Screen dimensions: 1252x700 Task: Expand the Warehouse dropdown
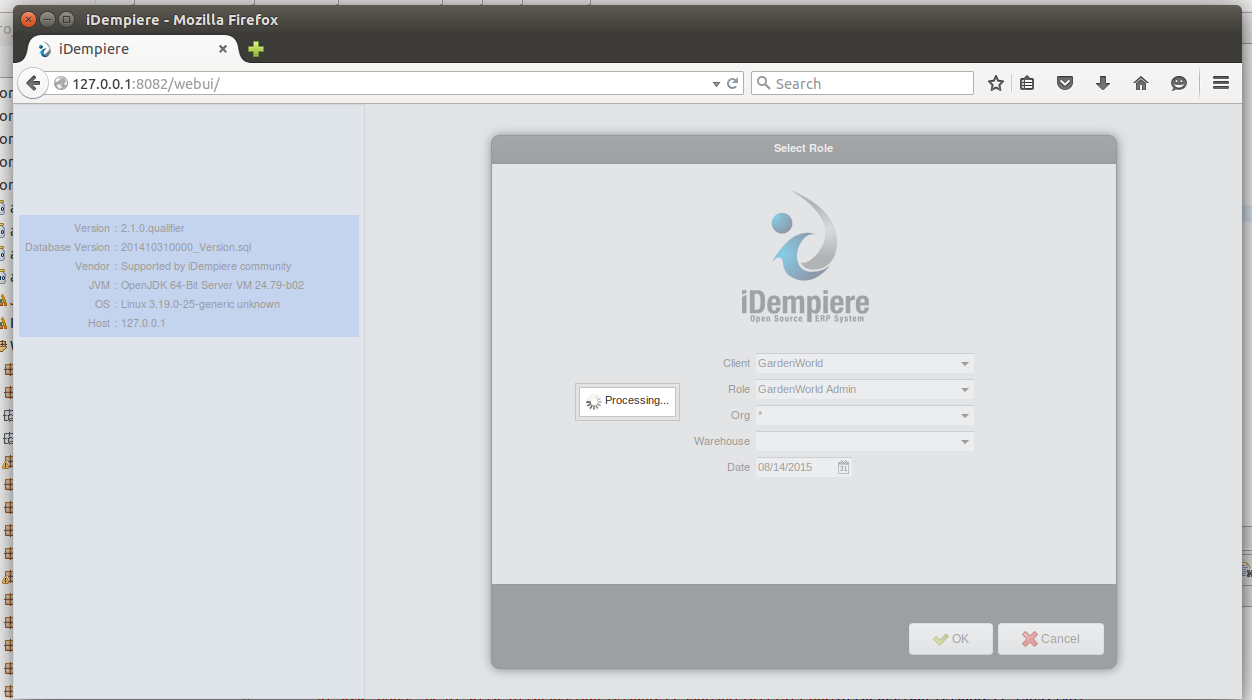965,442
